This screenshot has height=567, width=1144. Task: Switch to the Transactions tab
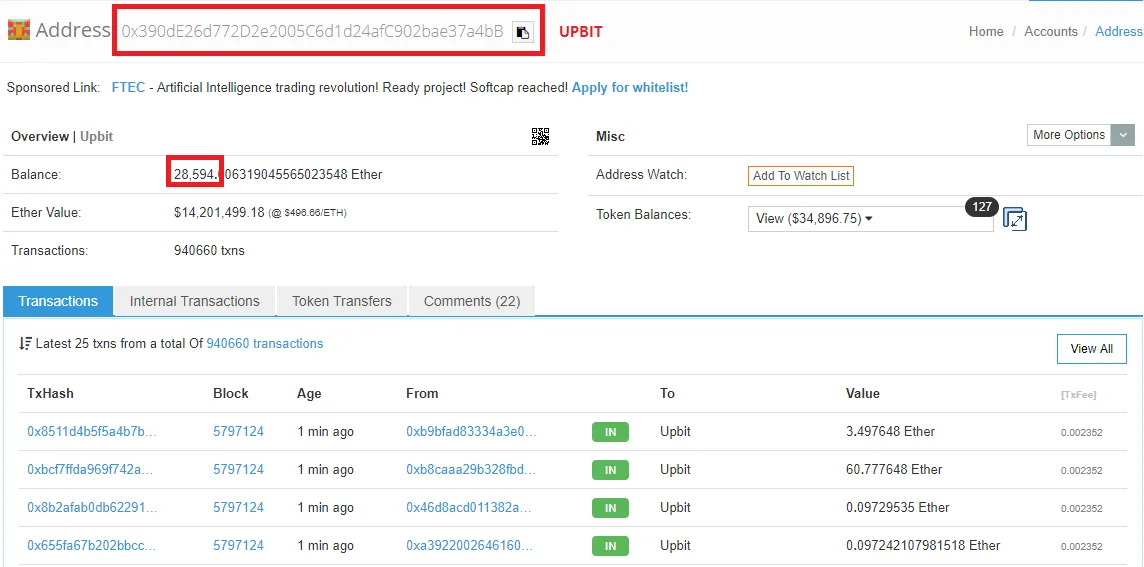58,301
